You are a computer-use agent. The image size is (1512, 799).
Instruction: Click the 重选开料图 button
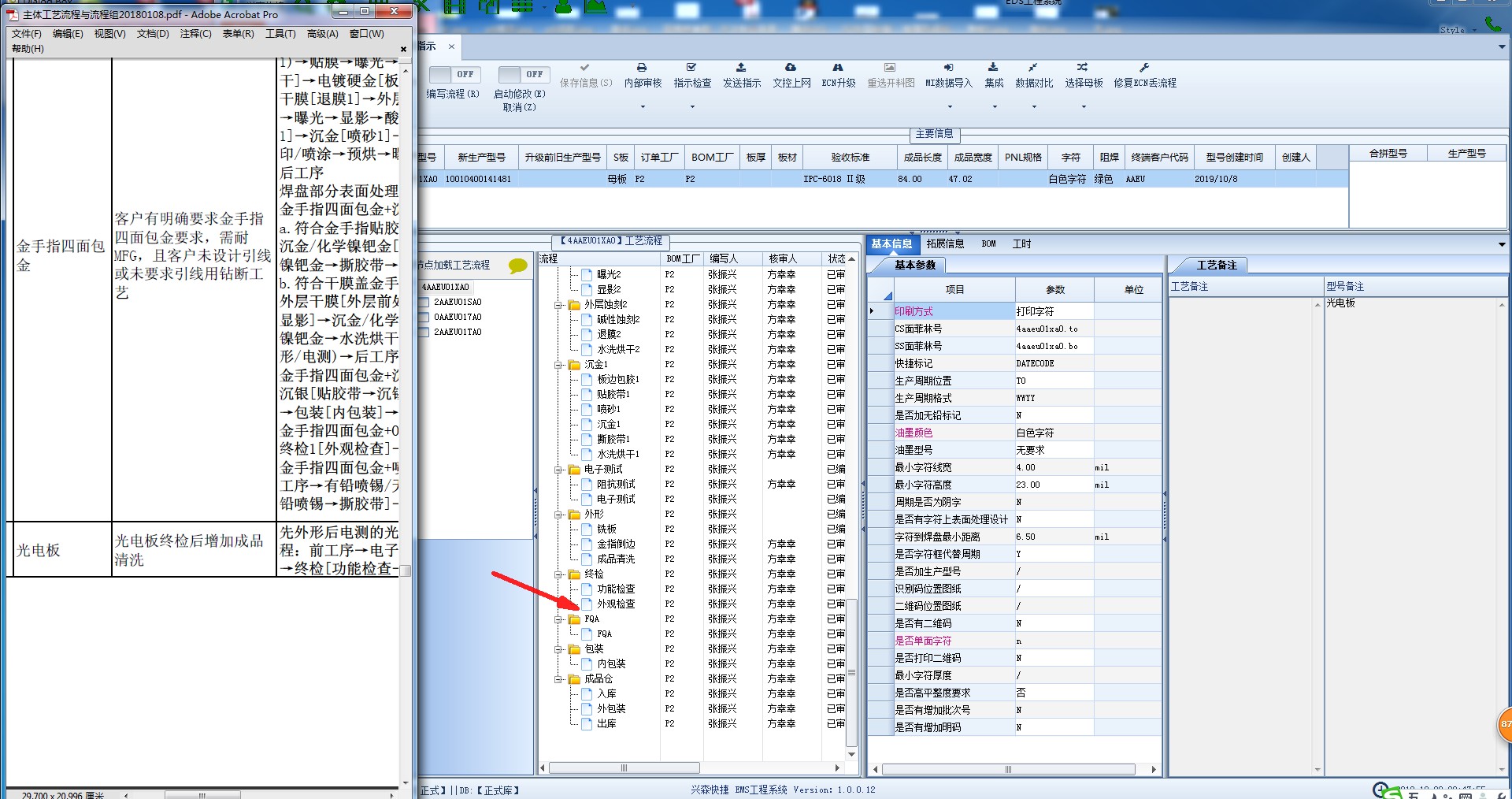coord(891,76)
